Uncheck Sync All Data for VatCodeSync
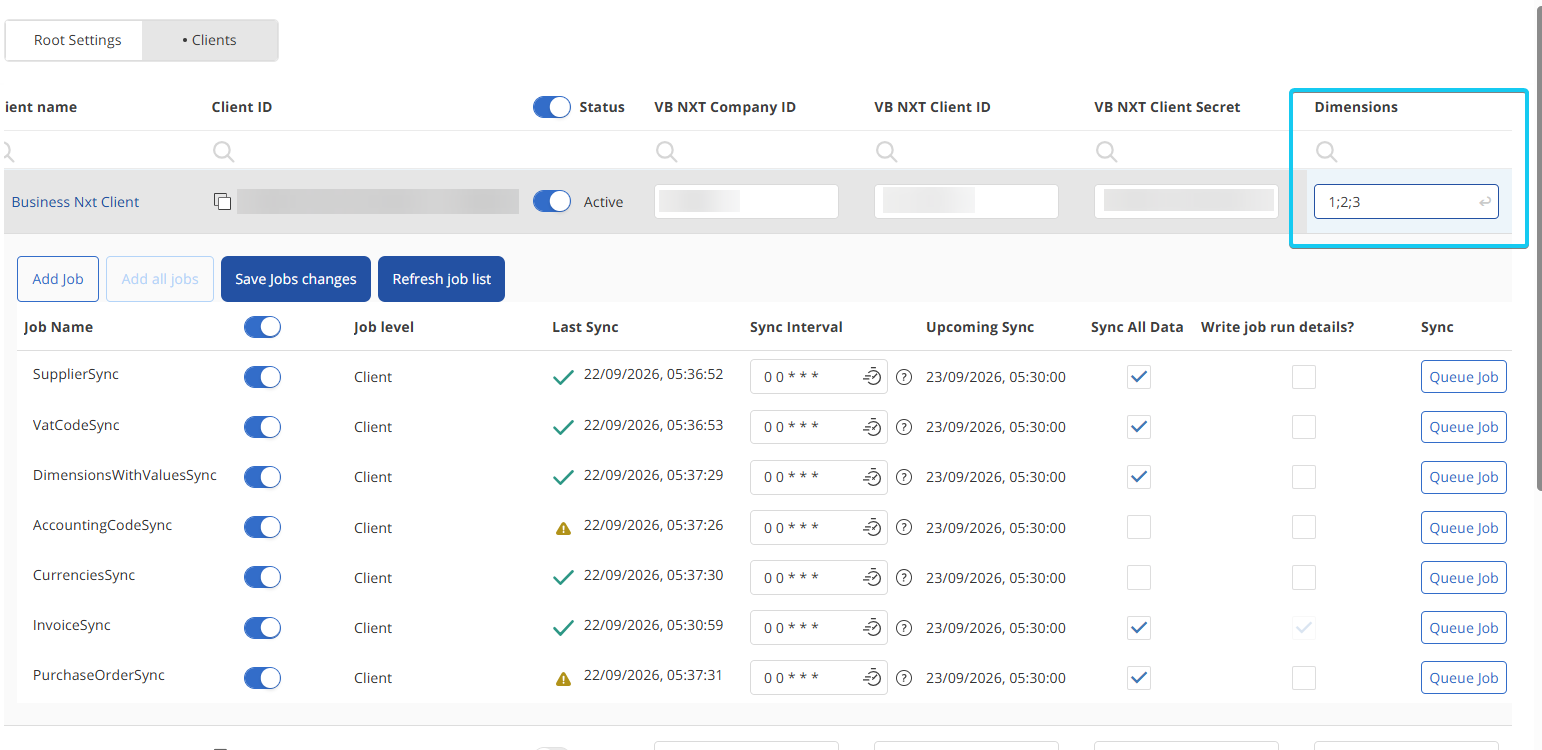 pyautogui.click(x=1139, y=427)
